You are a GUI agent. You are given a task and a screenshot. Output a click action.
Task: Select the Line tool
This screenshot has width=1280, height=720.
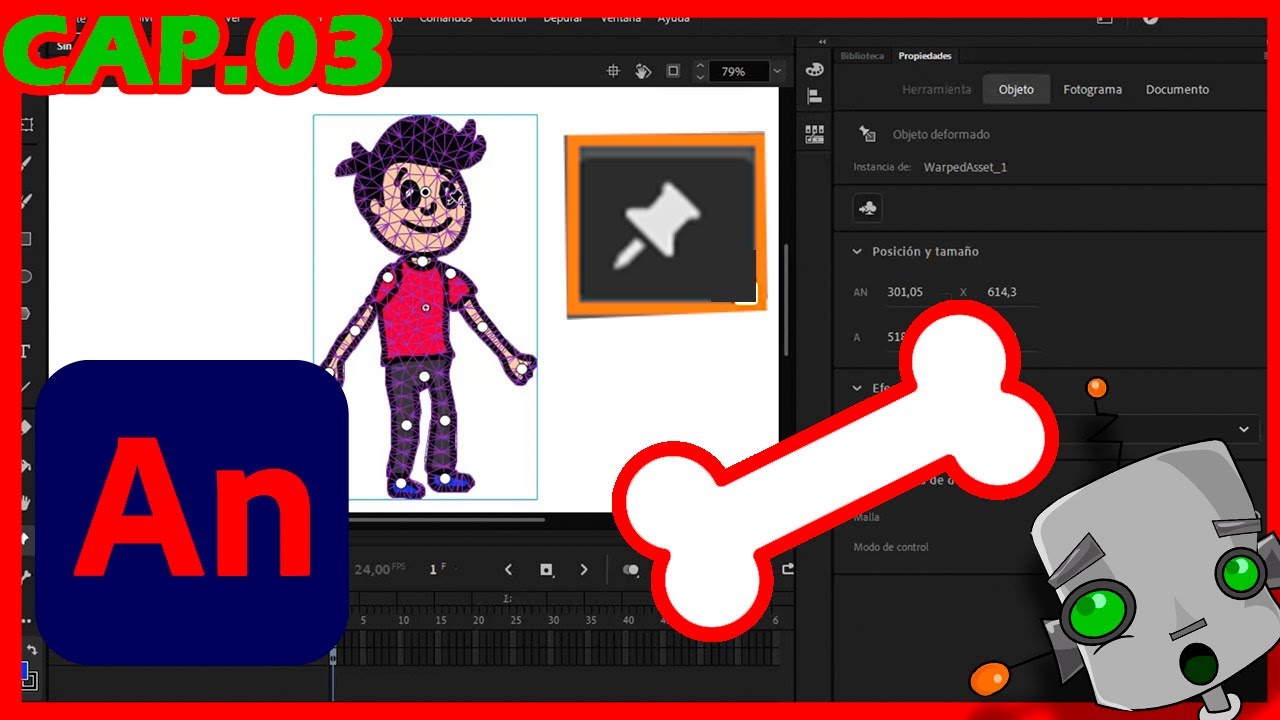pos(27,388)
